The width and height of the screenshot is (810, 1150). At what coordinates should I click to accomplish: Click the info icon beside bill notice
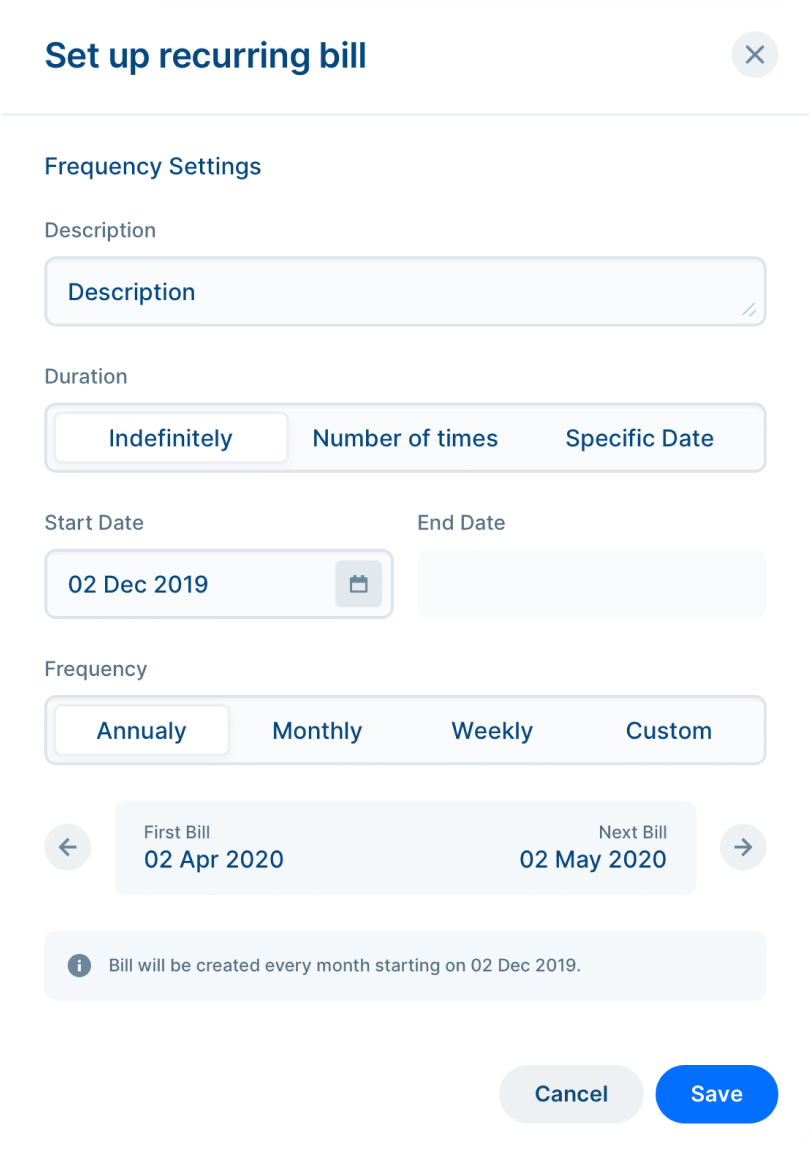tap(79, 965)
